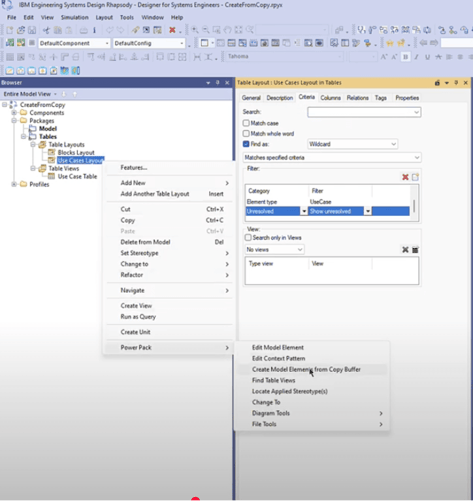Image resolution: width=473 pixels, height=501 pixels.
Task: Open the DefaultComponent dropdown
Action: (x=107, y=43)
